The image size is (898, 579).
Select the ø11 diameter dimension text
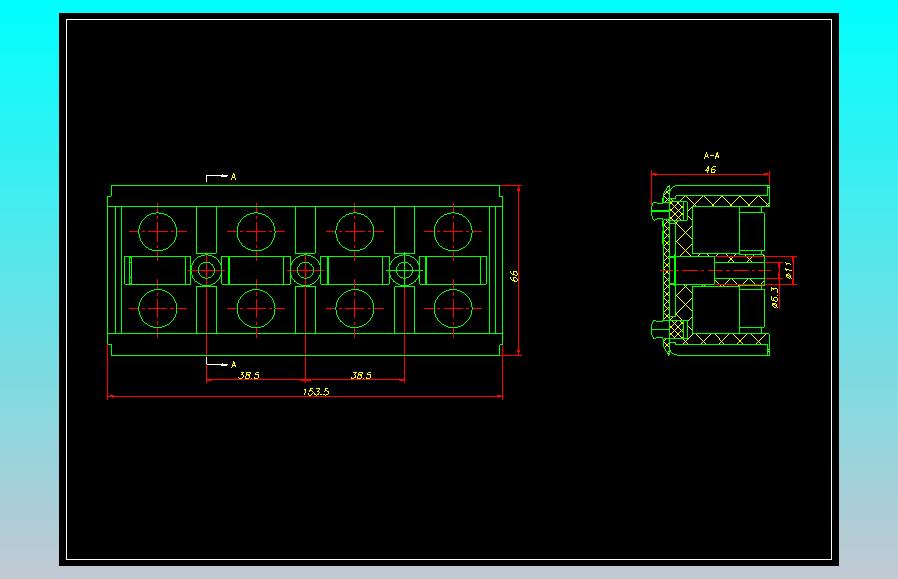tap(788, 270)
